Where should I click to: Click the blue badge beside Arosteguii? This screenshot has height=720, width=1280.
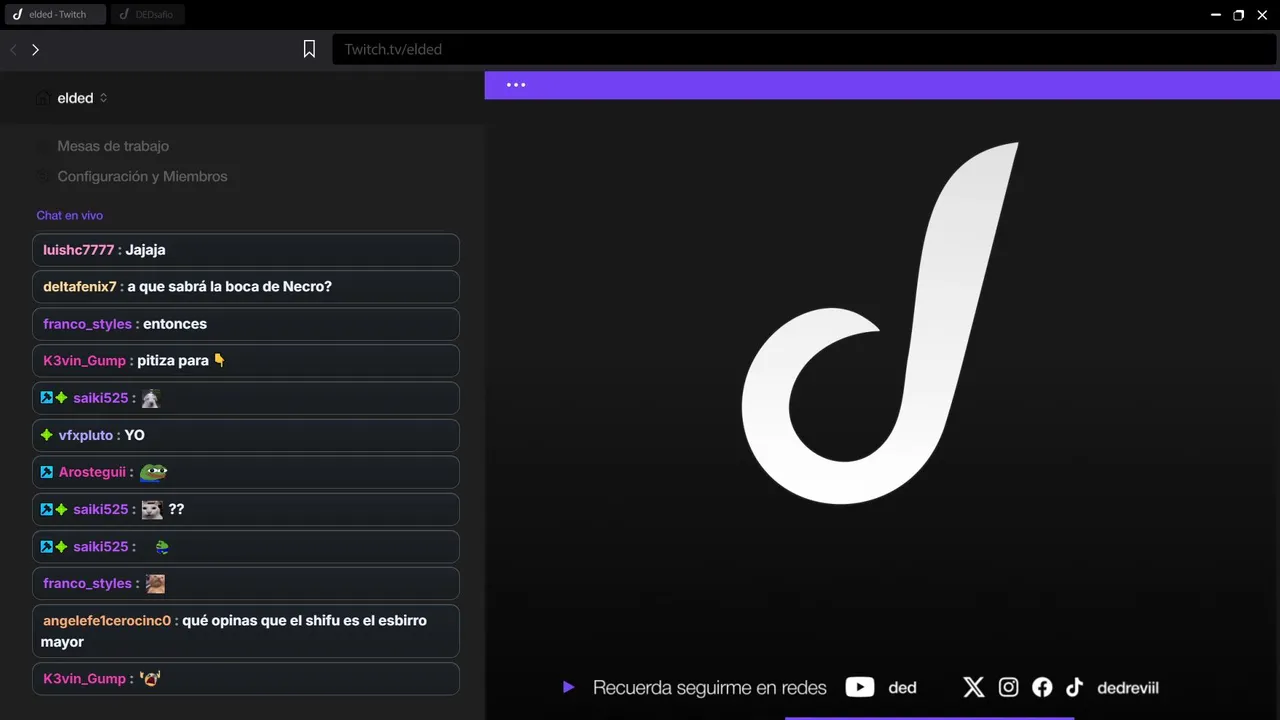(x=47, y=472)
